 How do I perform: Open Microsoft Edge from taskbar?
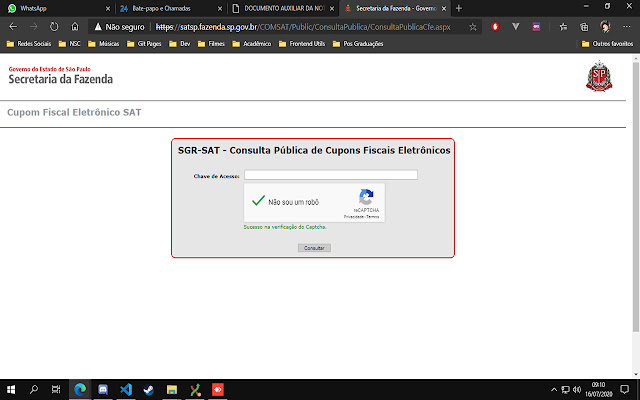(80, 389)
